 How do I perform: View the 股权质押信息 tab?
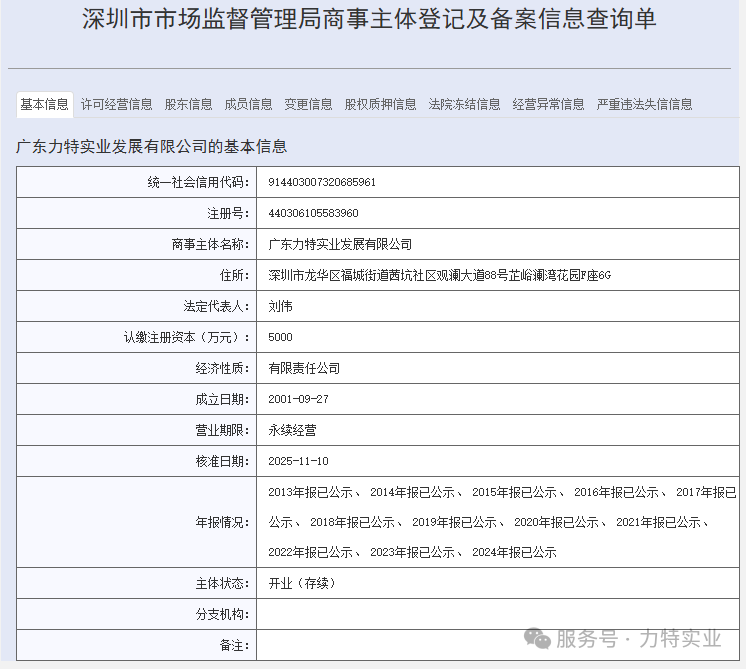(x=381, y=104)
